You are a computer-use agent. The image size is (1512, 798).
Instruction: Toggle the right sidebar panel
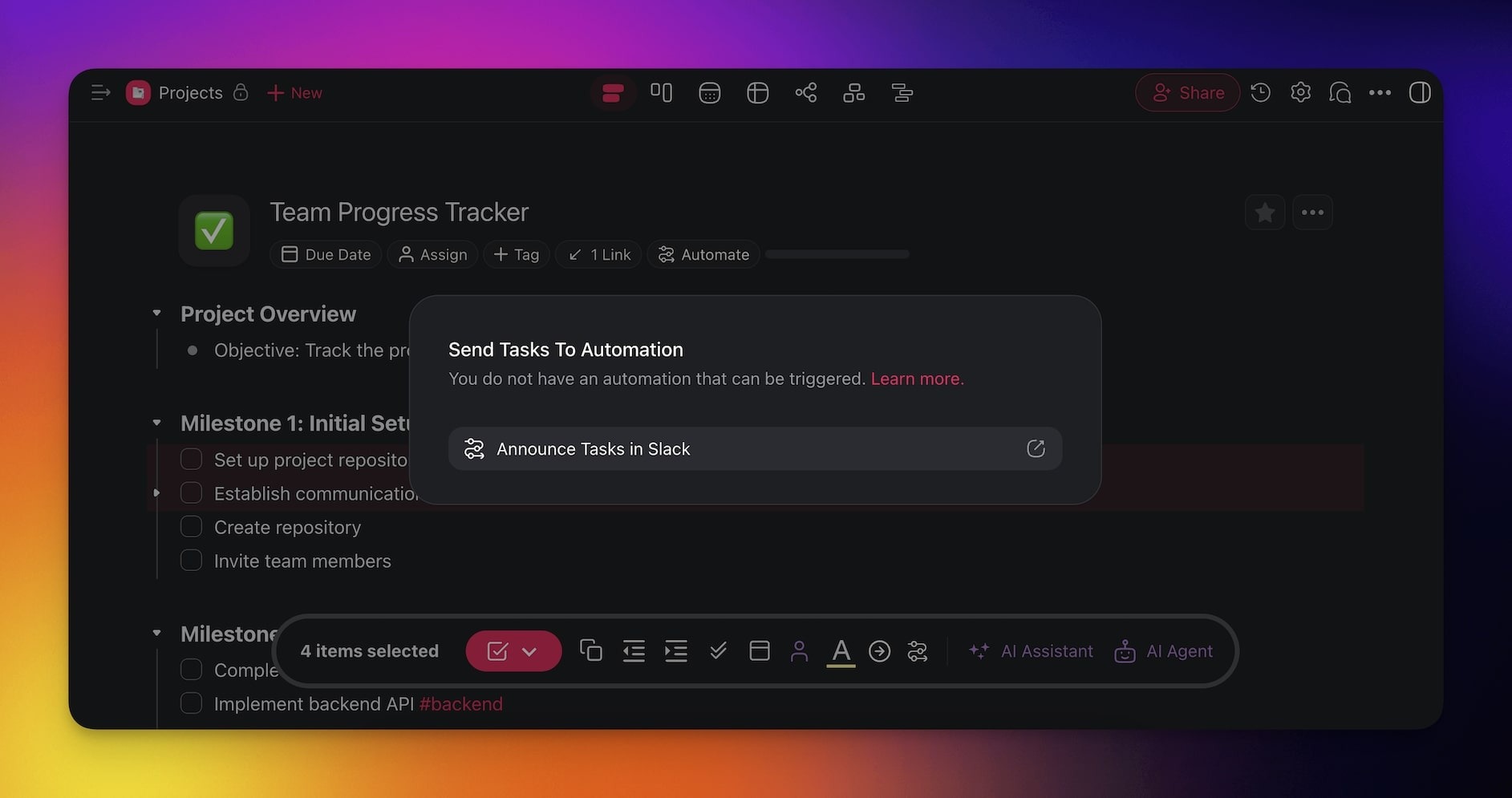(x=1419, y=93)
